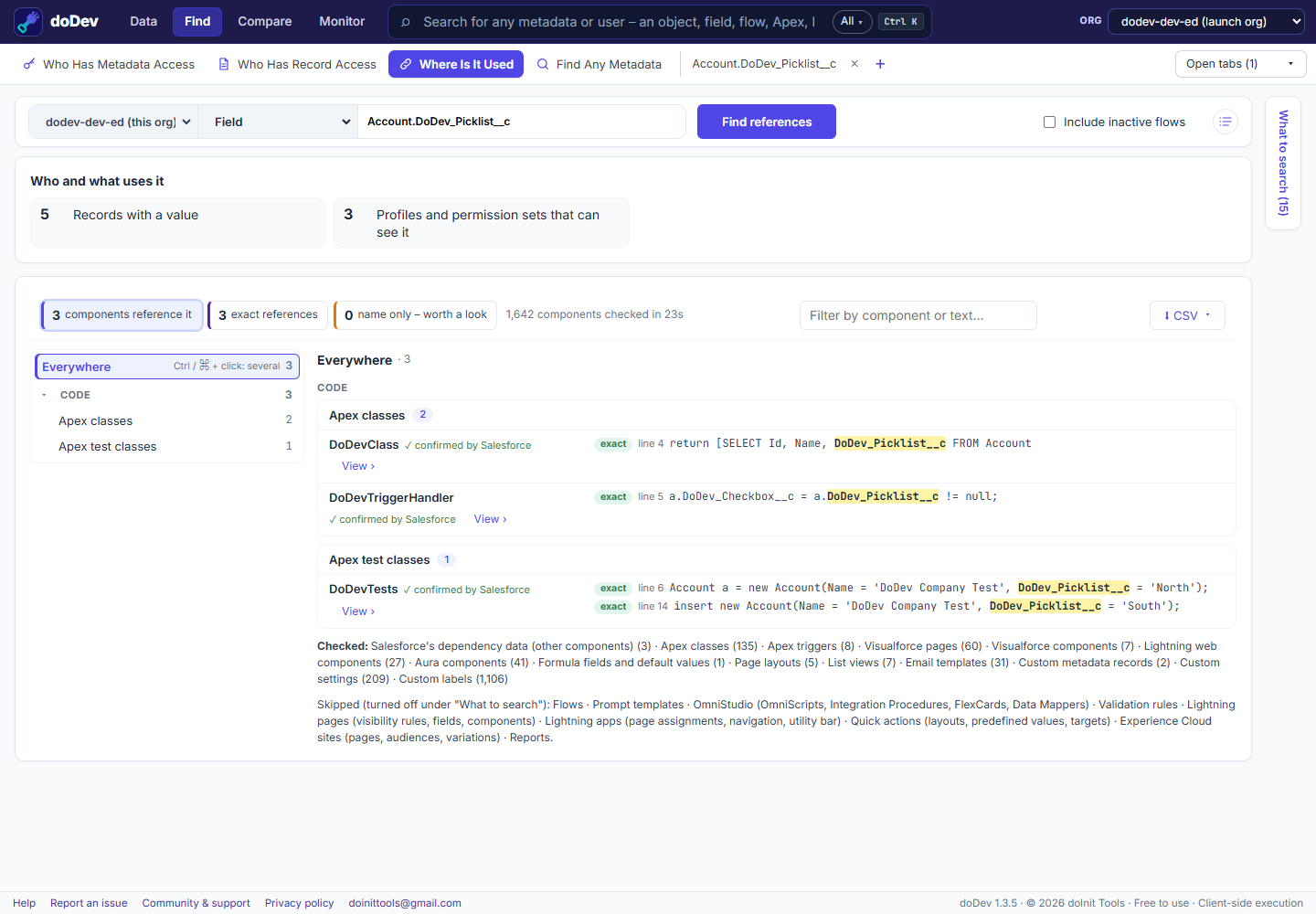1316x914 pixels.
Task: Switch to Who Has Record Access tab
Action: 297,64
